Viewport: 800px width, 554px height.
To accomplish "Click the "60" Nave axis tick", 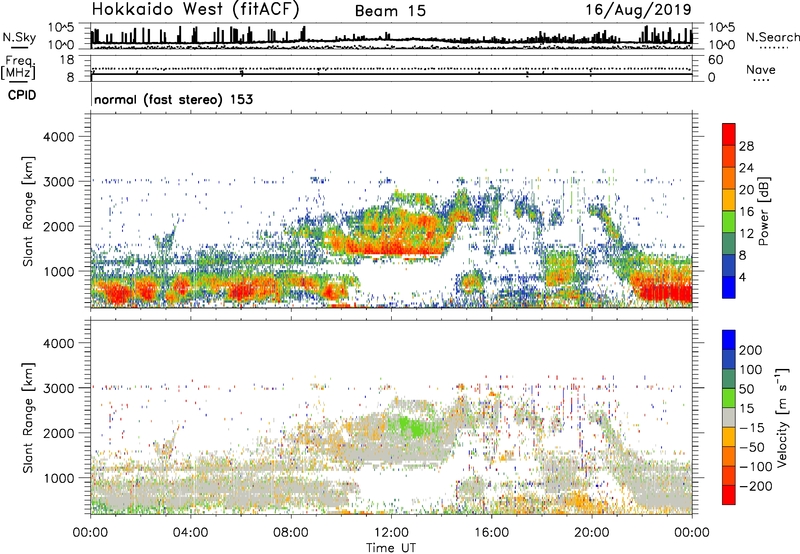I will [715, 60].
